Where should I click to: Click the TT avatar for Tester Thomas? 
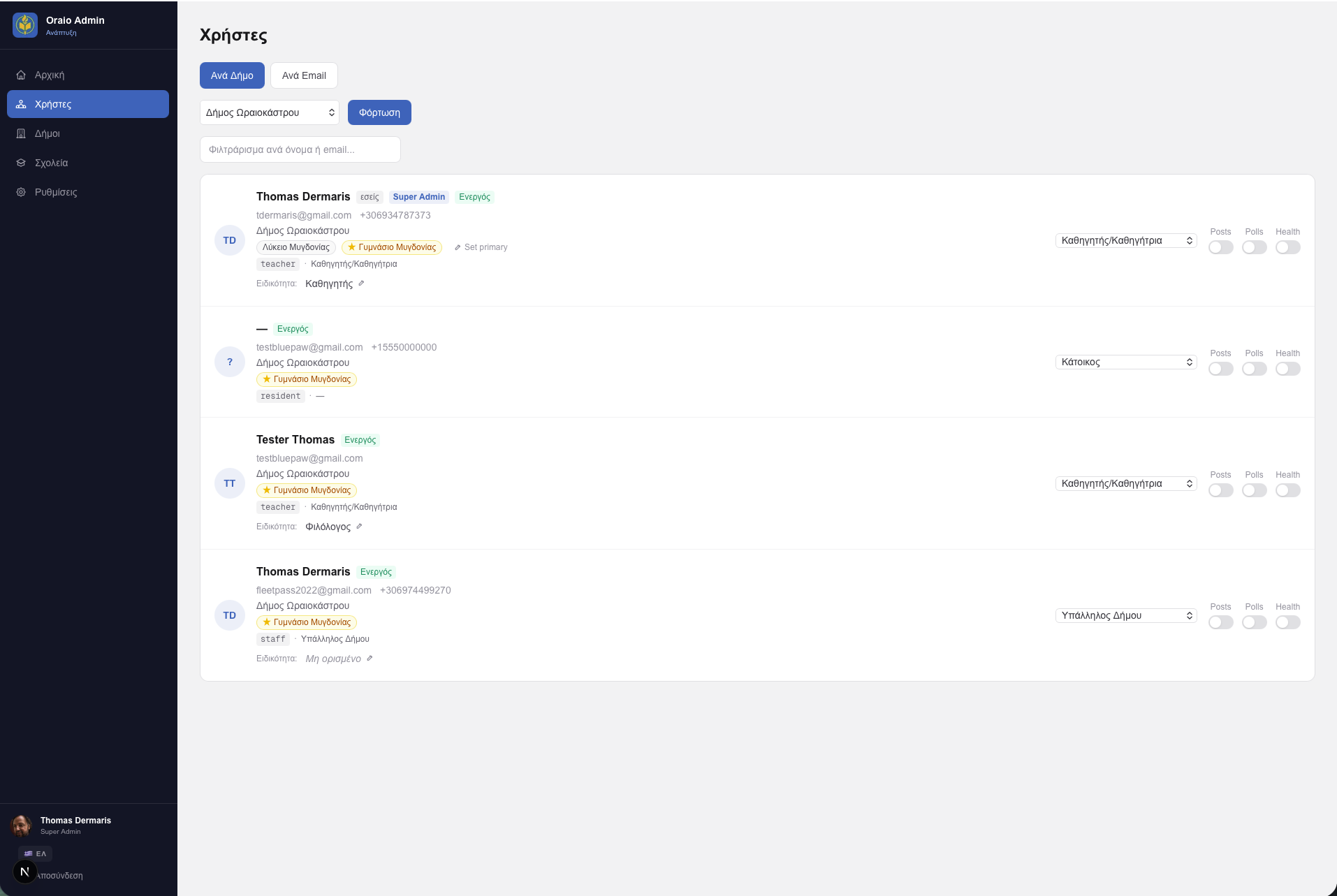pos(229,483)
